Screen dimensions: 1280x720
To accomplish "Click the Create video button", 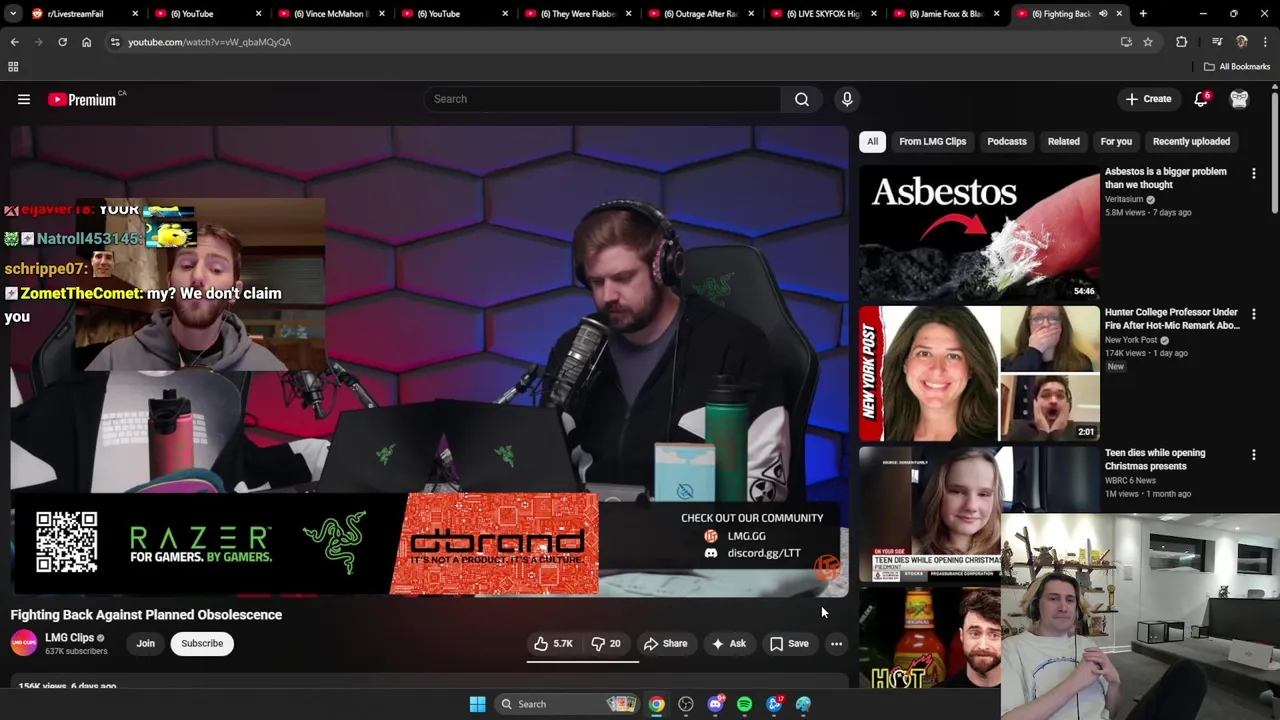I will 1148,99.
